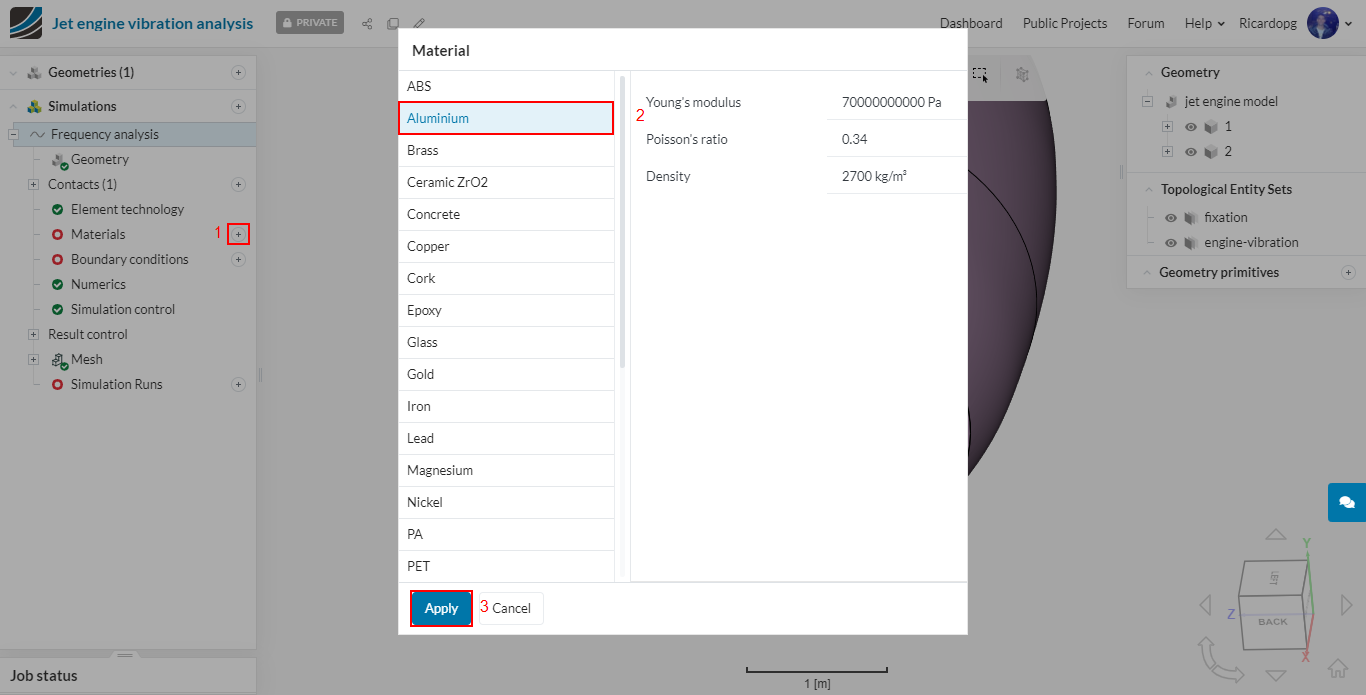The image size is (1366, 695).
Task: Add a geometry primitive with plus icon
Action: pyautogui.click(x=1348, y=272)
